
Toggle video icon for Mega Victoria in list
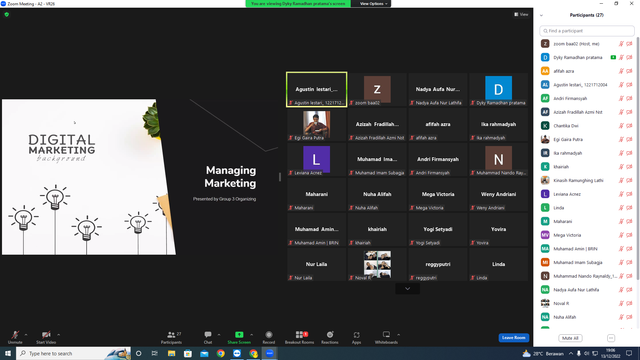click(629, 235)
